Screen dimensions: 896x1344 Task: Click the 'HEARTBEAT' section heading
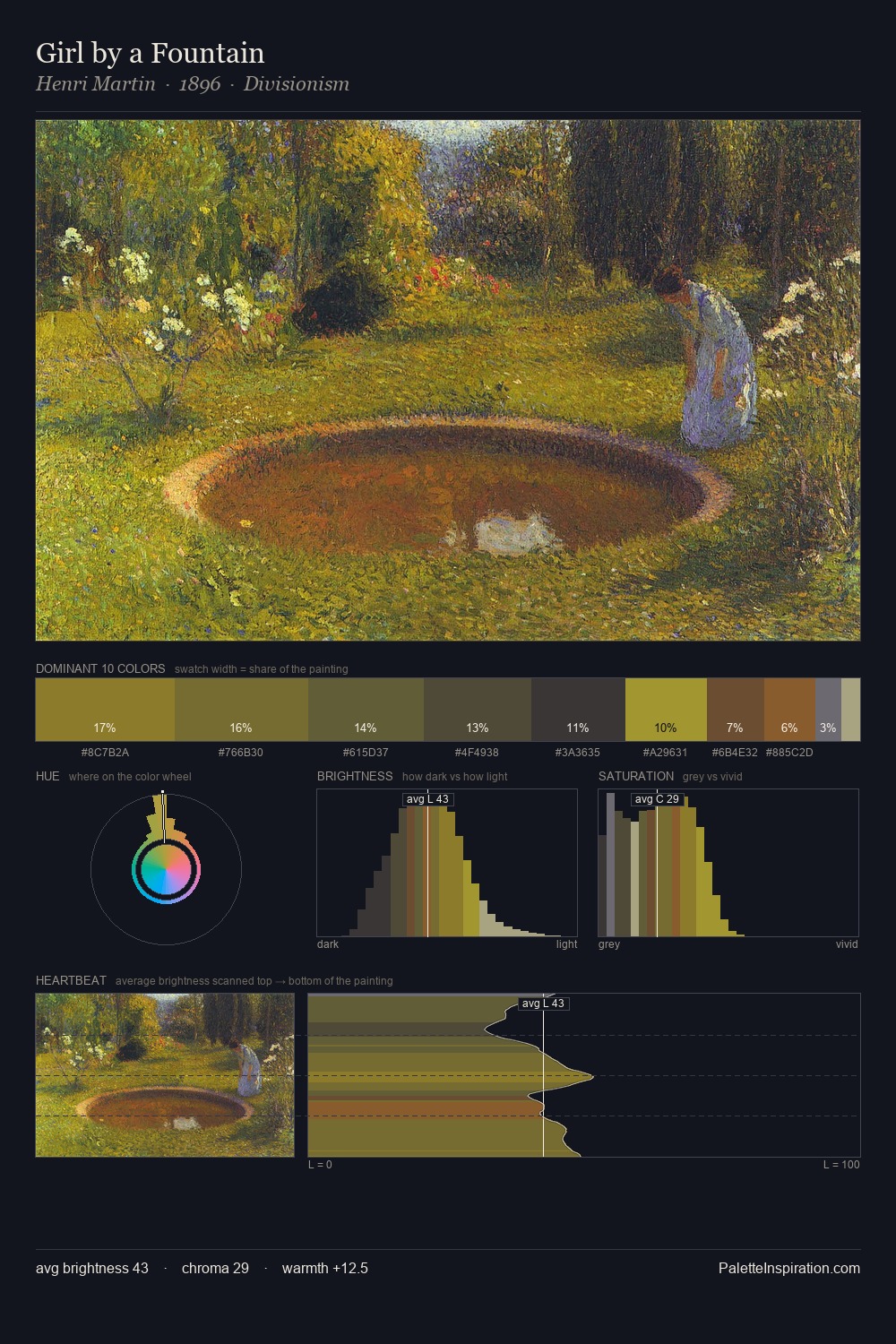click(x=71, y=980)
